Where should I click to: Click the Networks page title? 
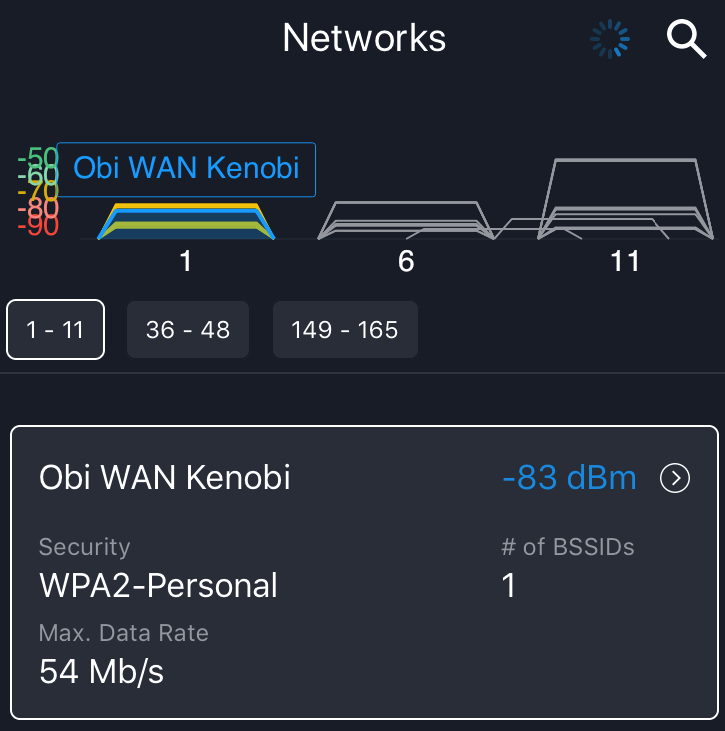click(x=364, y=38)
